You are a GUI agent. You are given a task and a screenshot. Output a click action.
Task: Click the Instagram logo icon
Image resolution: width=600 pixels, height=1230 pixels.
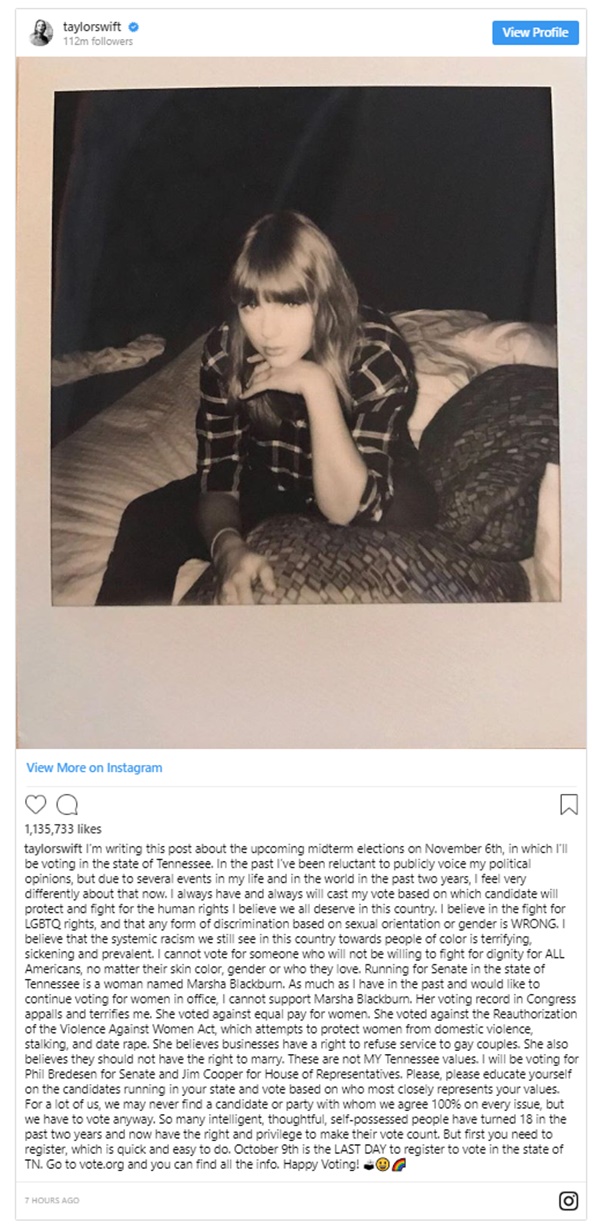(568, 1201)
